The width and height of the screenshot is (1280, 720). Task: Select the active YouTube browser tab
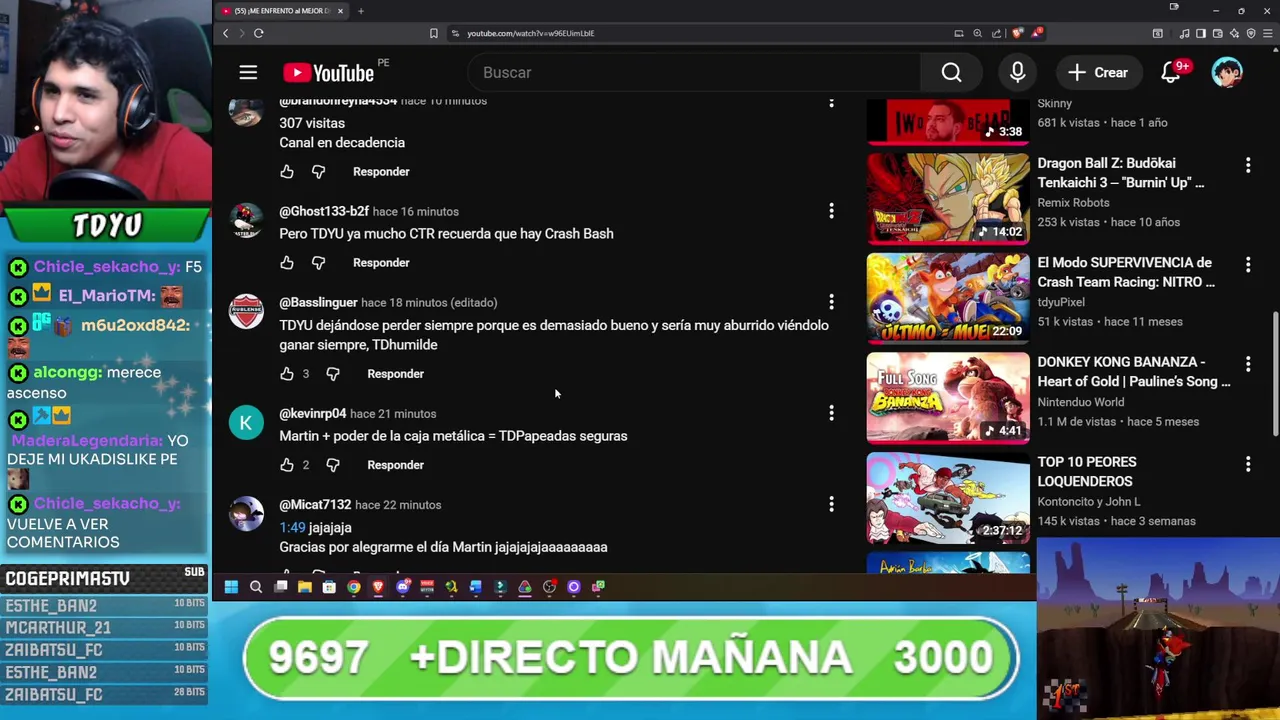282,11
